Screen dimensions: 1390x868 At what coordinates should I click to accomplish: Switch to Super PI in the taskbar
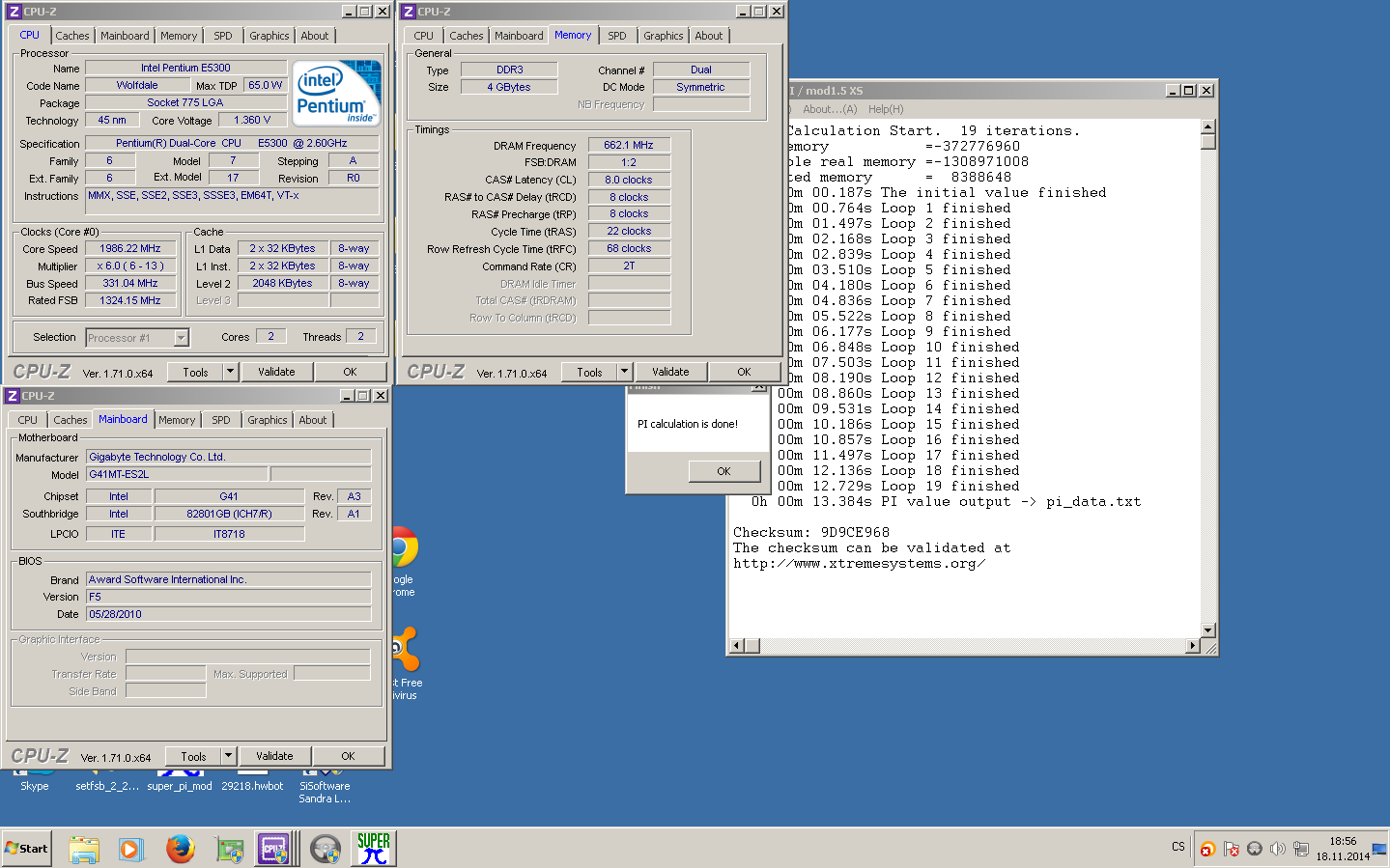pos(374,849)
